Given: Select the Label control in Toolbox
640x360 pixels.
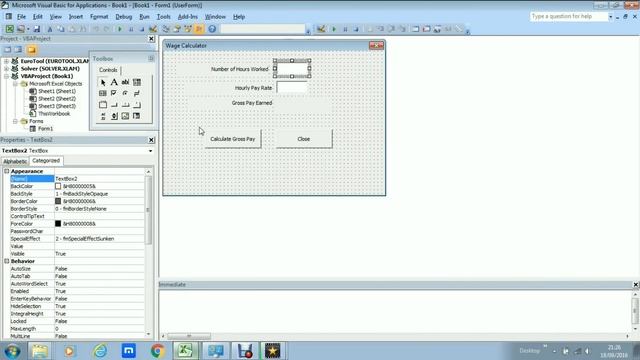Looking at the screenshot, I should point(114,82).
